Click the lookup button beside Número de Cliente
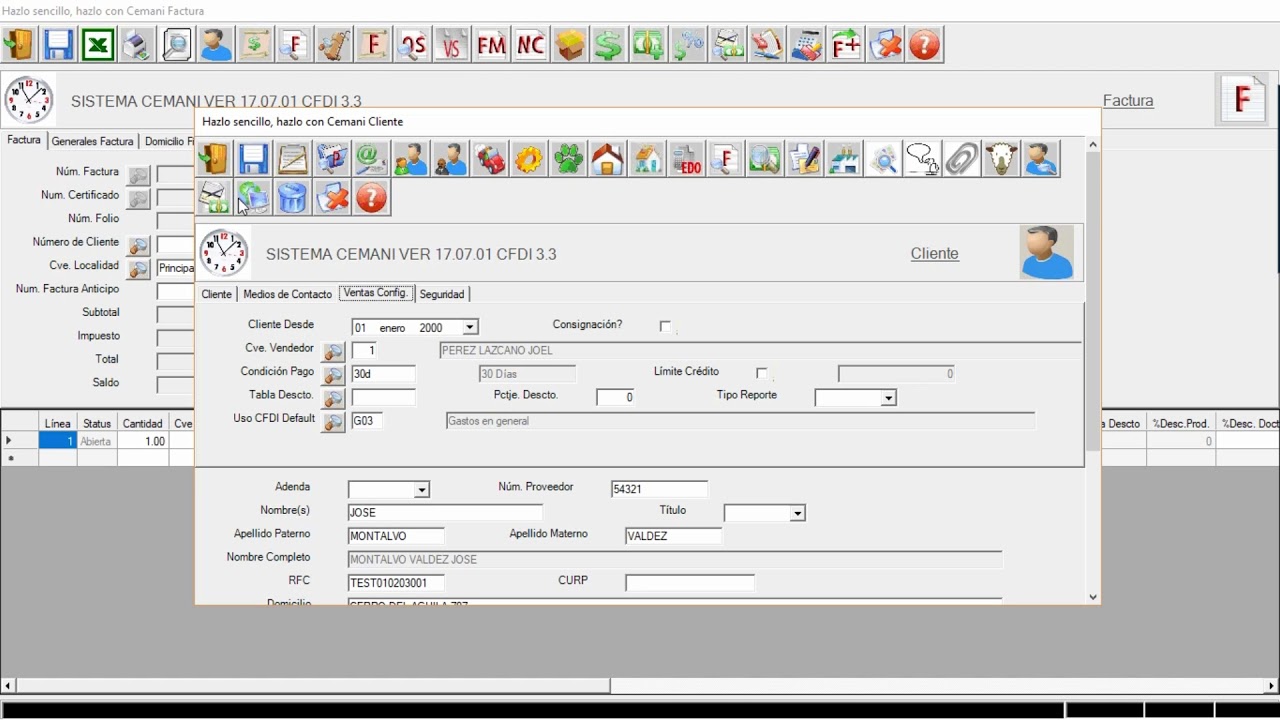Screen dimensions: 1280x720 click(139, 245)
